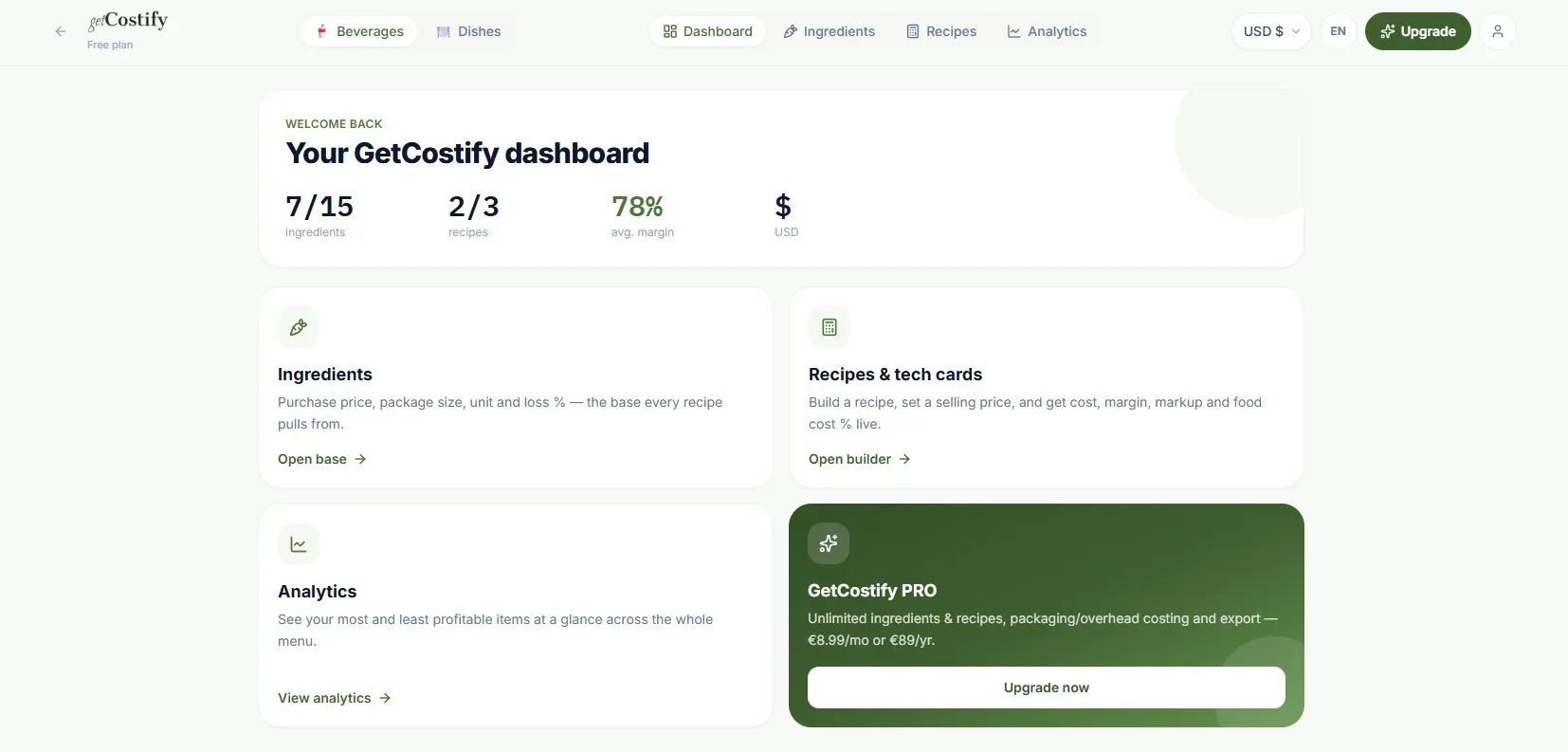Click the Your GetCostify dashboard title
Viewport: 1568px width, 752px height.
pyautogui.click(x=467, y=153)
